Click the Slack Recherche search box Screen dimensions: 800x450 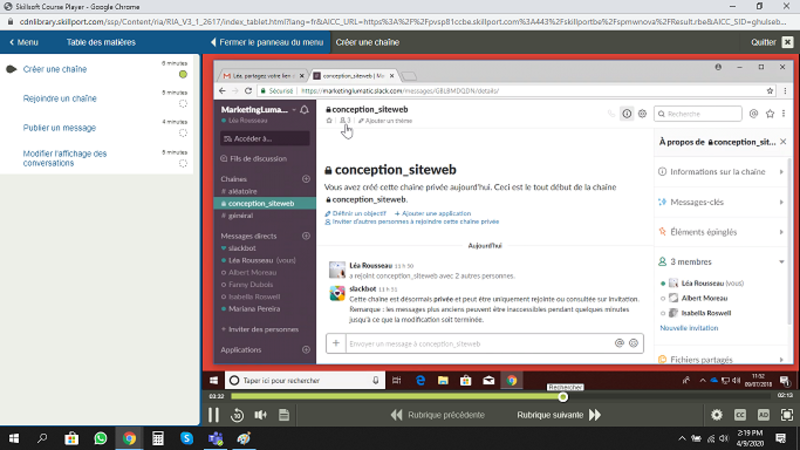pyautogui.click(x=697, y=114)
